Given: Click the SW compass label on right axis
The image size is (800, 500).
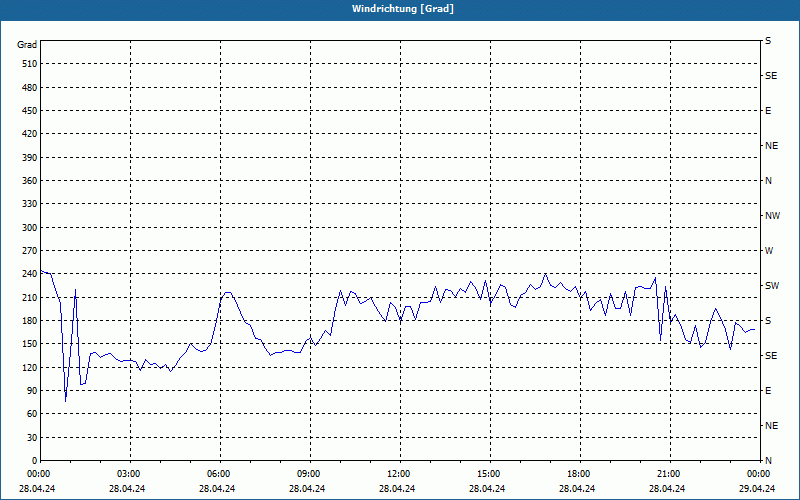Looking at the screenshot, I should (x=772, y=286).
